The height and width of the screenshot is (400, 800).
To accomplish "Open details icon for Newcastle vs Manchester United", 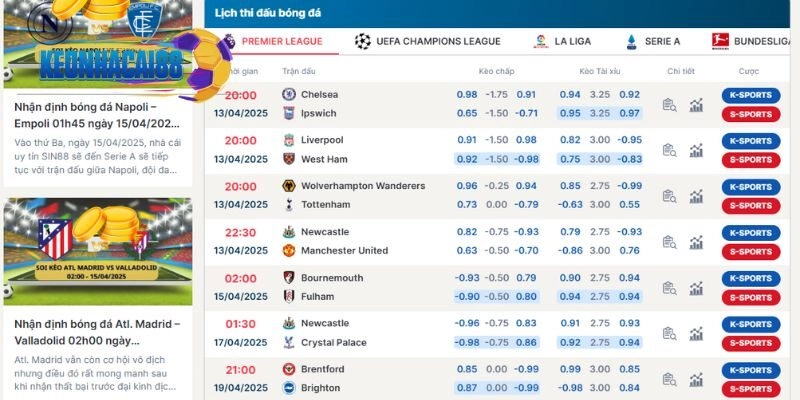I will 670,243.
